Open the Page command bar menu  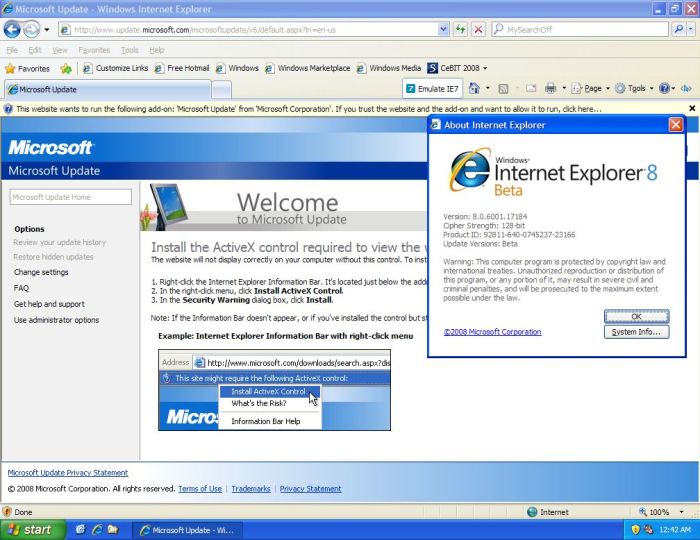click(x=591, y=88)
